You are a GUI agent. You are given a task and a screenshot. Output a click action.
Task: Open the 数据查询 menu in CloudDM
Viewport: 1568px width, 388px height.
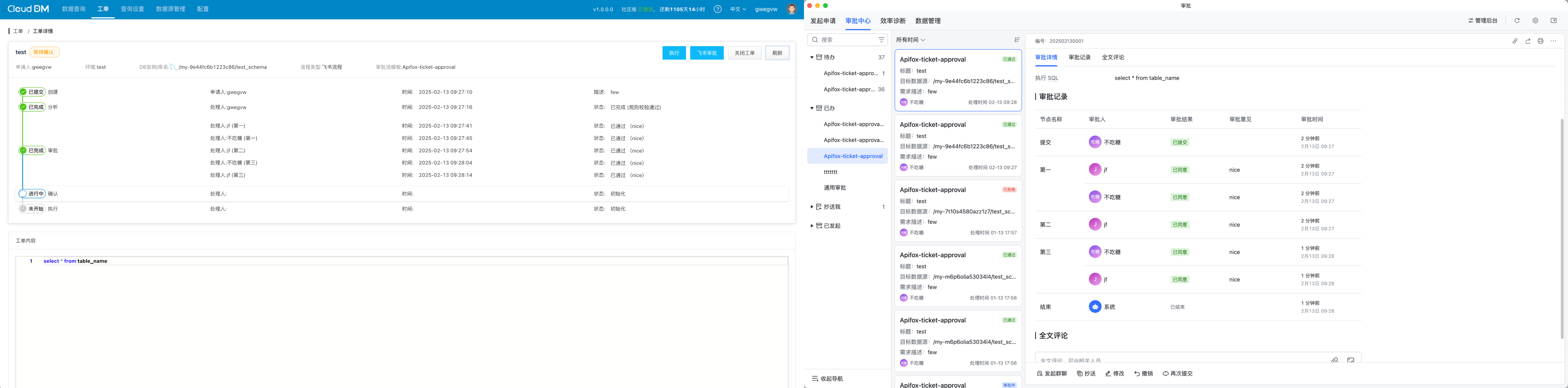(74, 9)
